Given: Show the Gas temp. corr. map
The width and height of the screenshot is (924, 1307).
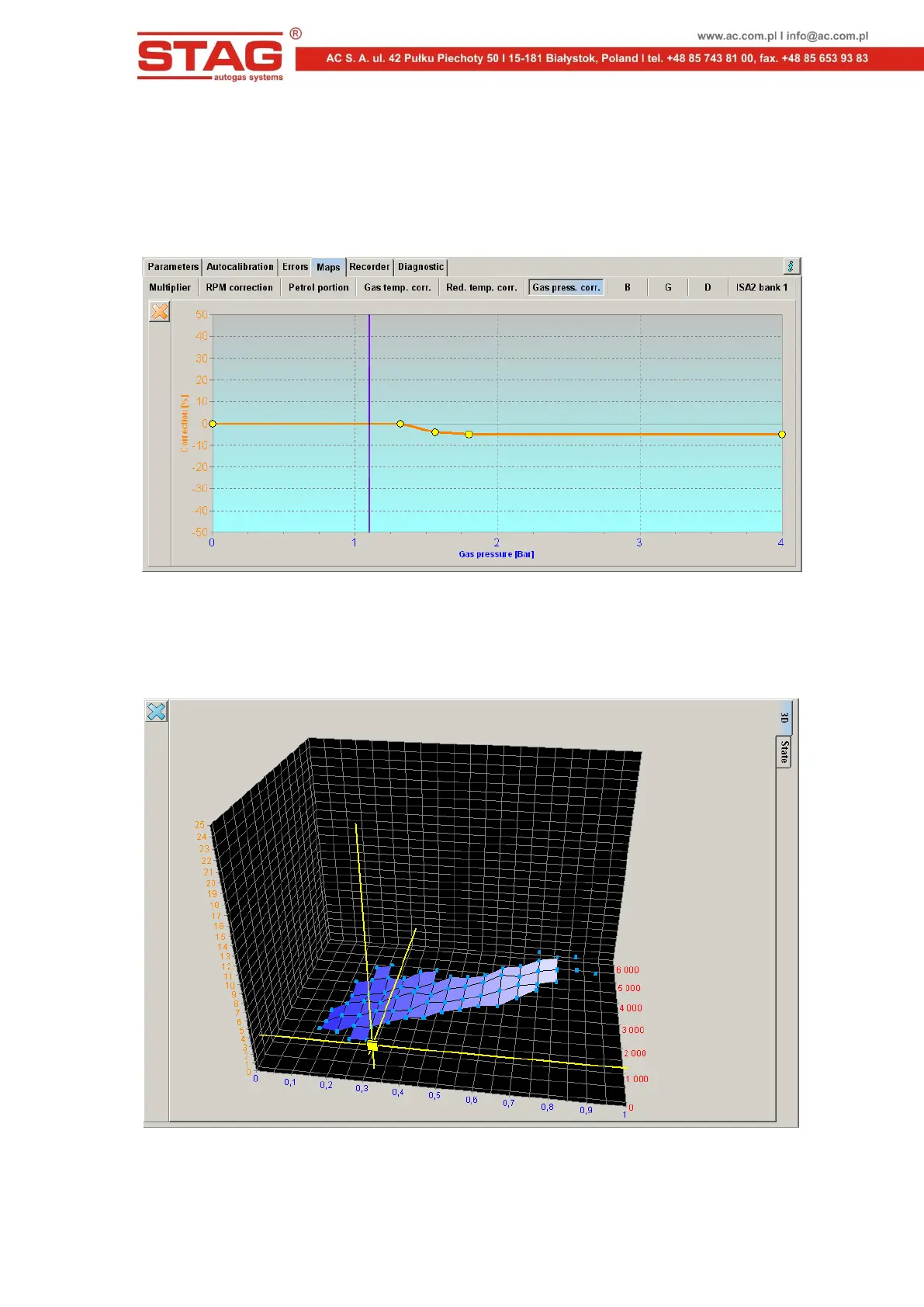Looking at the screenshot, I should (x=397, y=287).
